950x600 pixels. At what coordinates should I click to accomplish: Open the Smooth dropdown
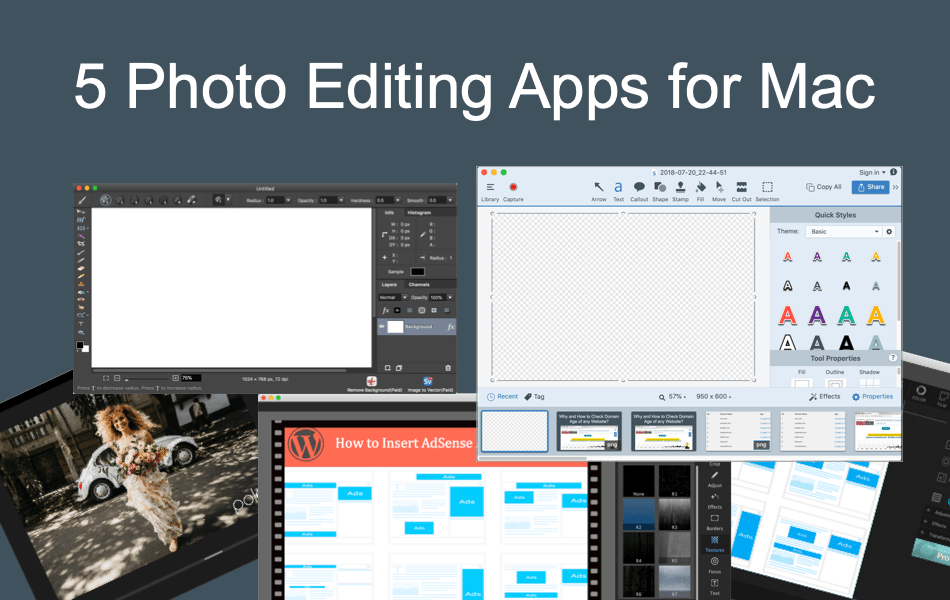450,200
